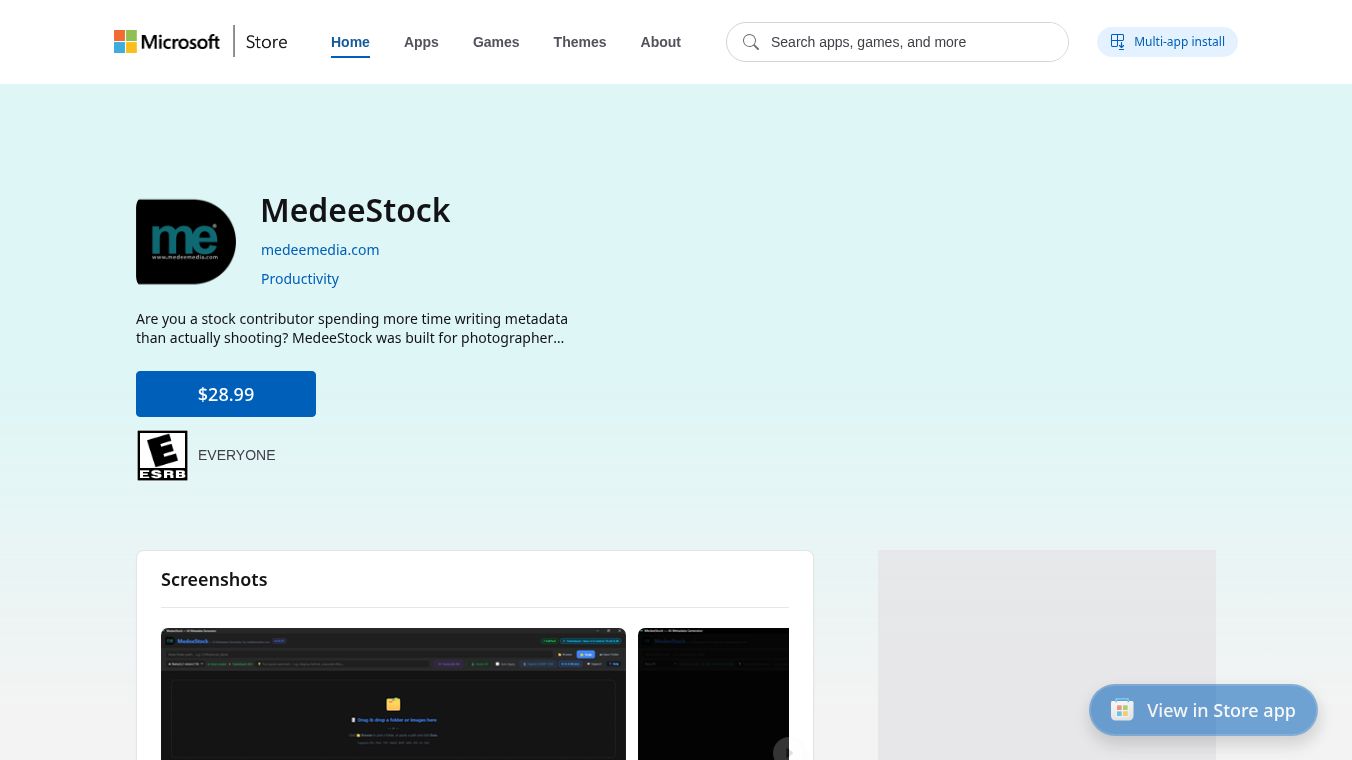Click the Screenshots heading
This screenshot has height=760, width=1352.
pos(214,580)
